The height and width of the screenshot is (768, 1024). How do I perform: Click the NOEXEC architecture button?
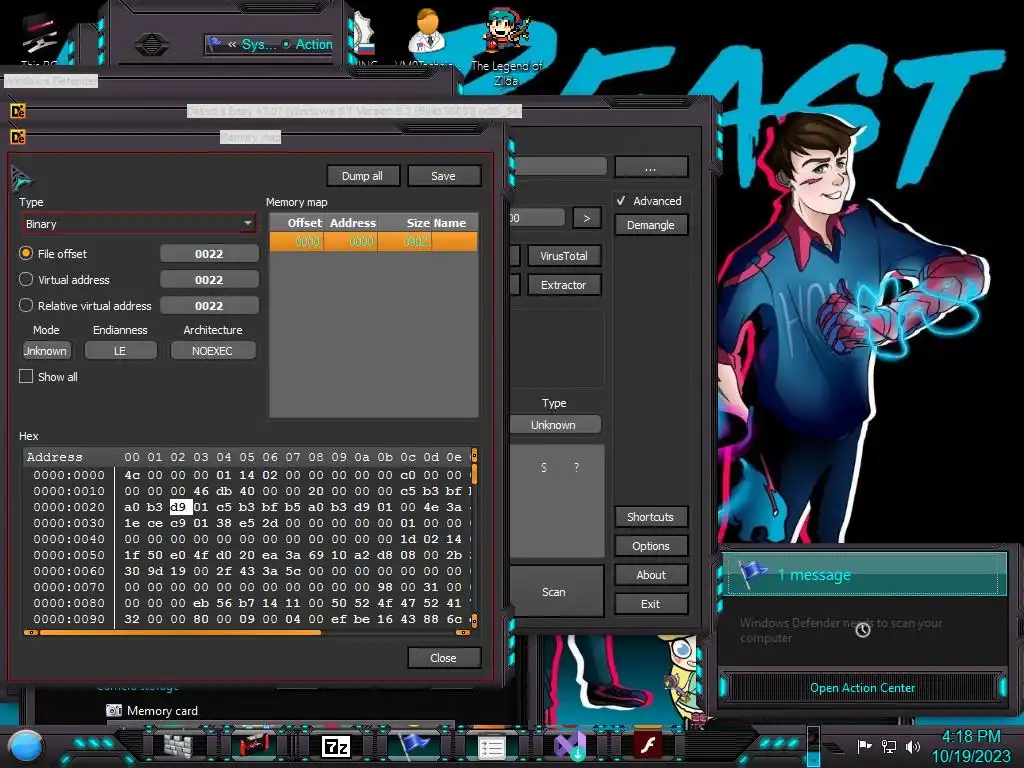[212, 351]
